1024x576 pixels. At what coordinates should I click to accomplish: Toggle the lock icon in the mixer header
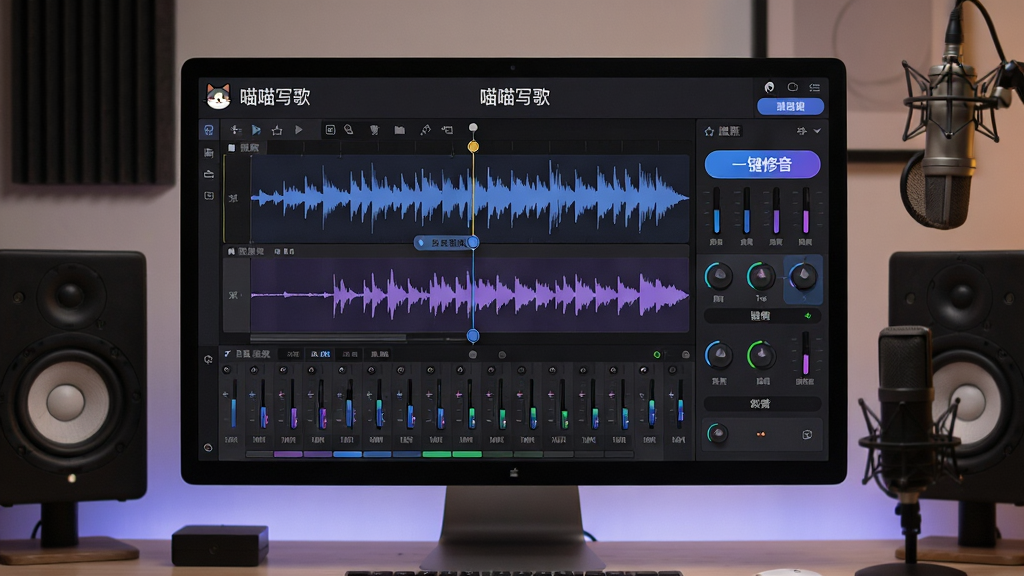coord(686,355)
